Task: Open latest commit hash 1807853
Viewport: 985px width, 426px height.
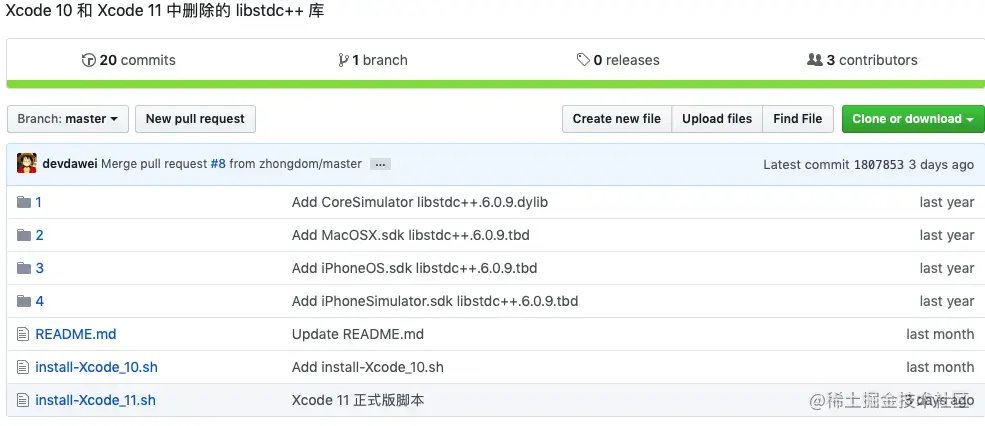Action: point(879,165)
